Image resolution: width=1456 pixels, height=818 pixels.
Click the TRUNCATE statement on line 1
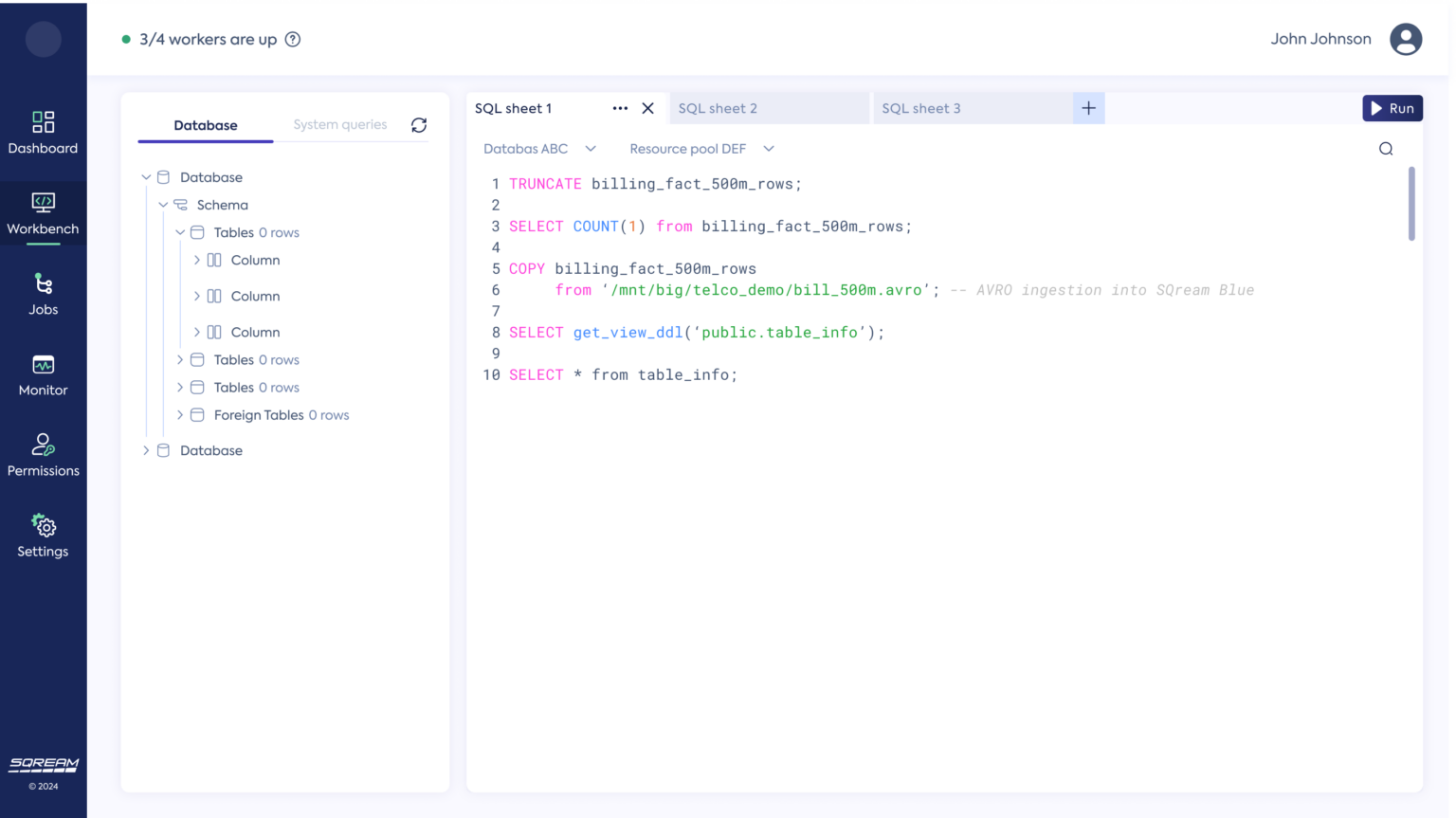655,184
